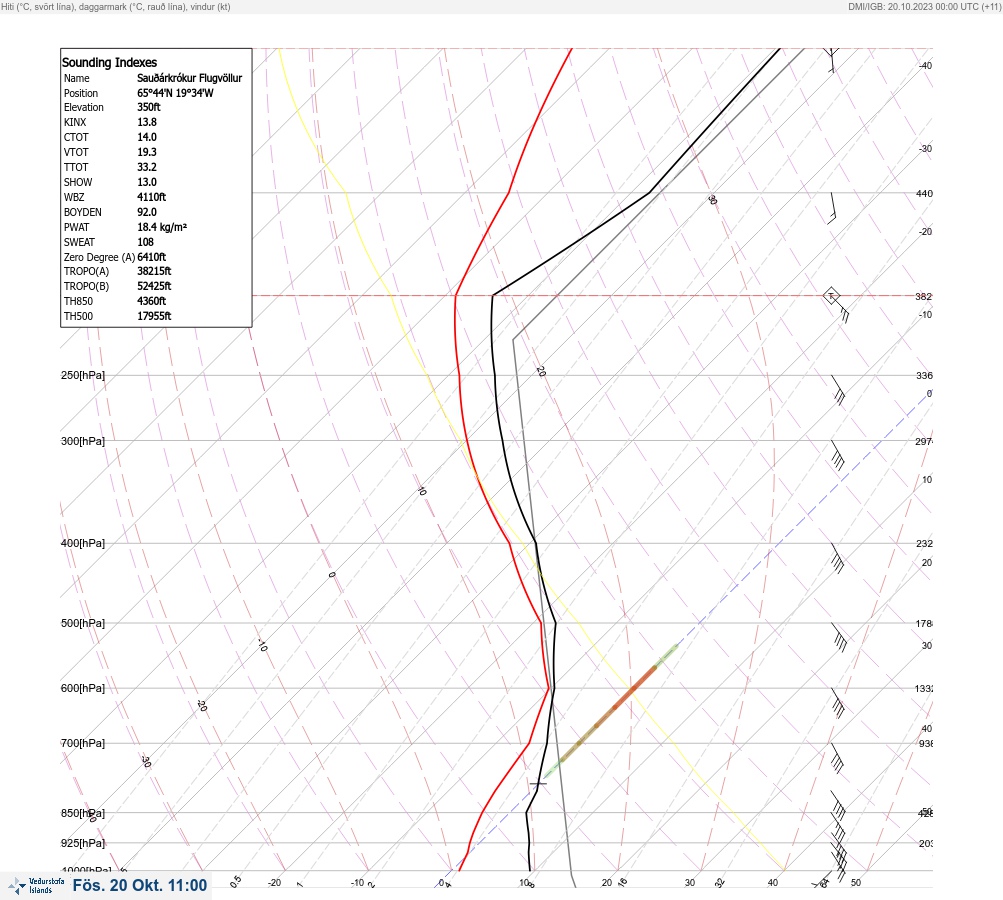
Task: Click the 336 height label on right axis
Action: coord(924,375)
